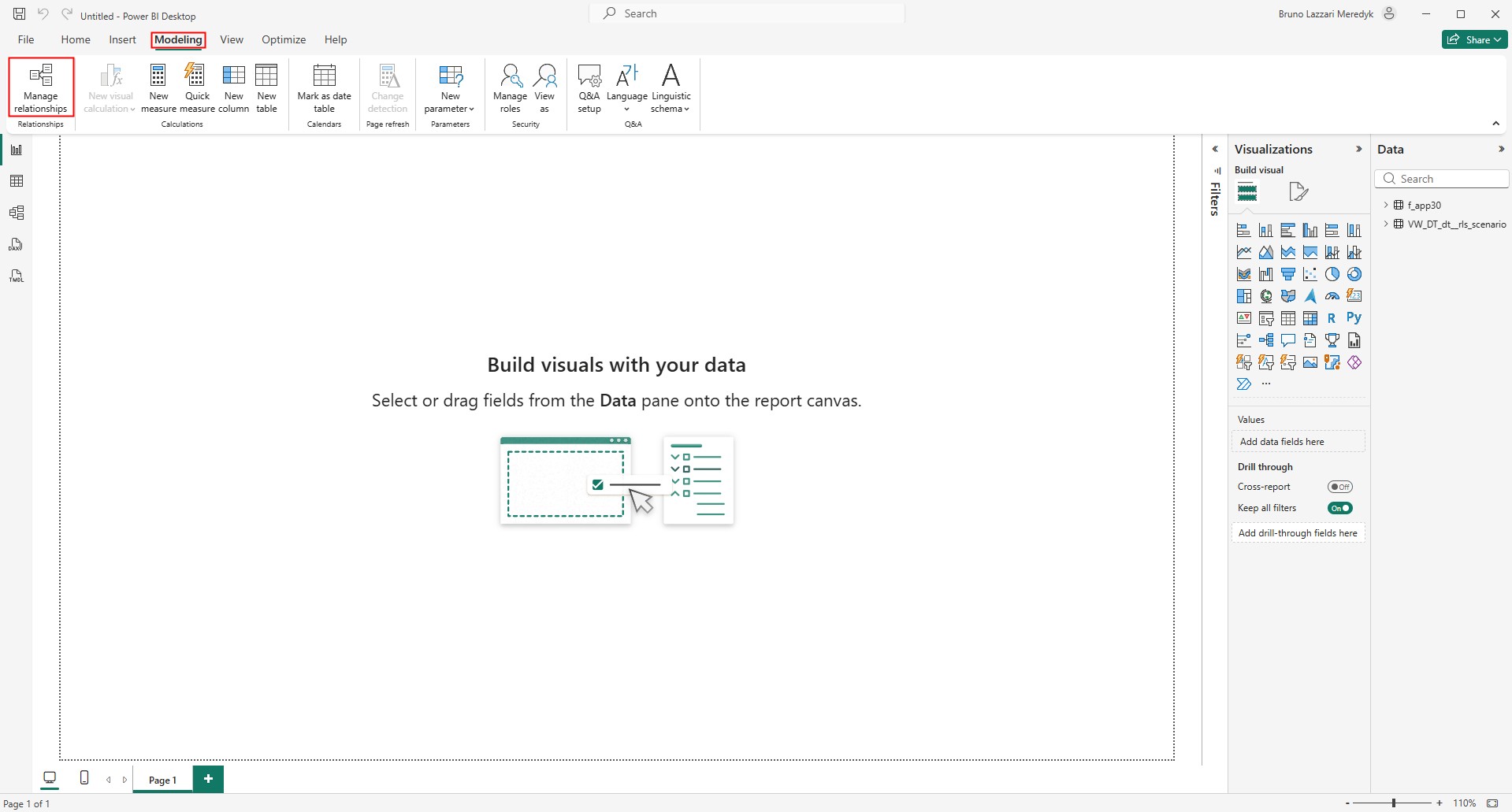The width and height of the screenshot is (1512, 812).
Task: Click the title bar Search box
Action: [x=747, y=13]
